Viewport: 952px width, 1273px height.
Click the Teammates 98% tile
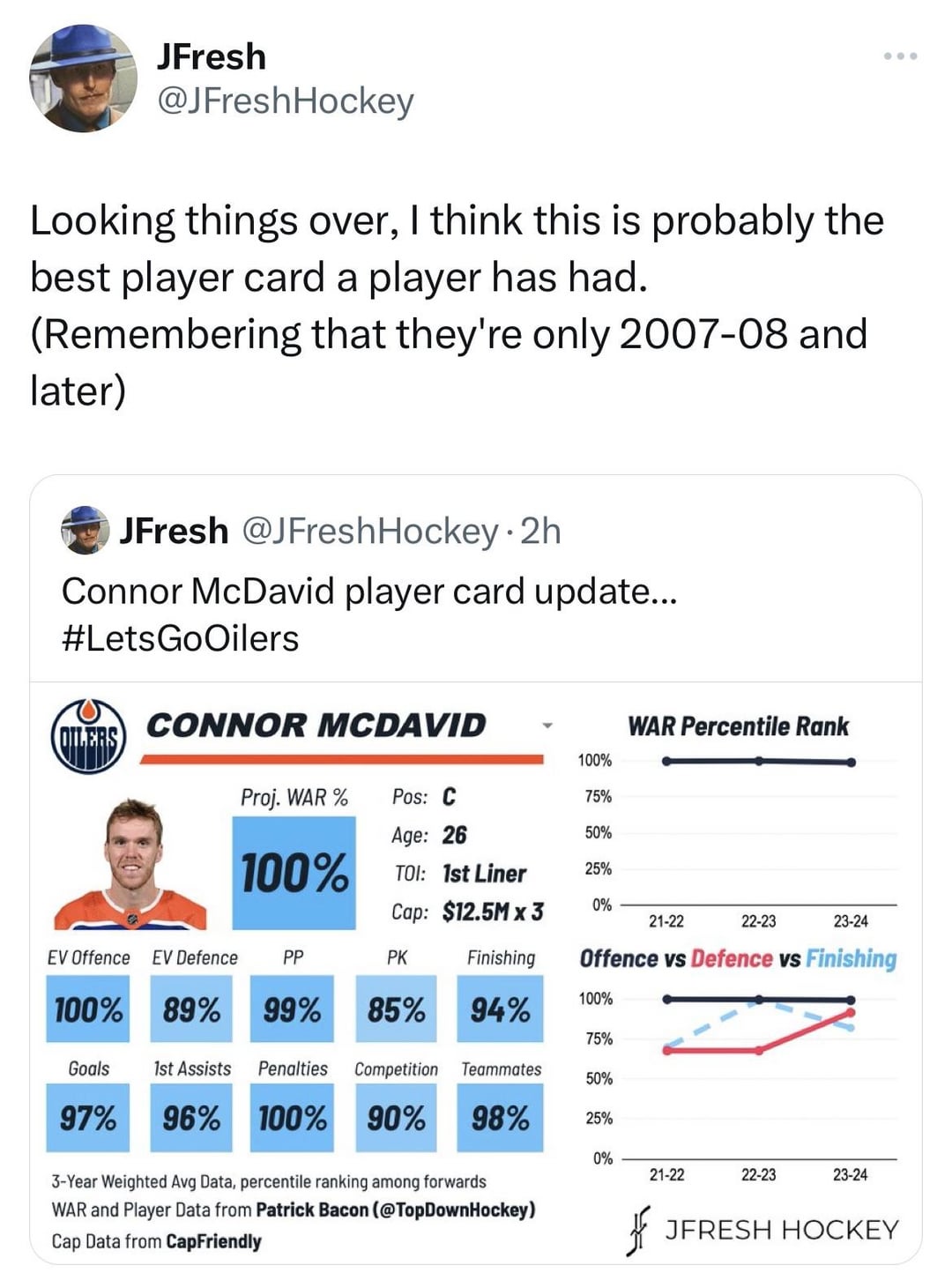(500, 1119)
